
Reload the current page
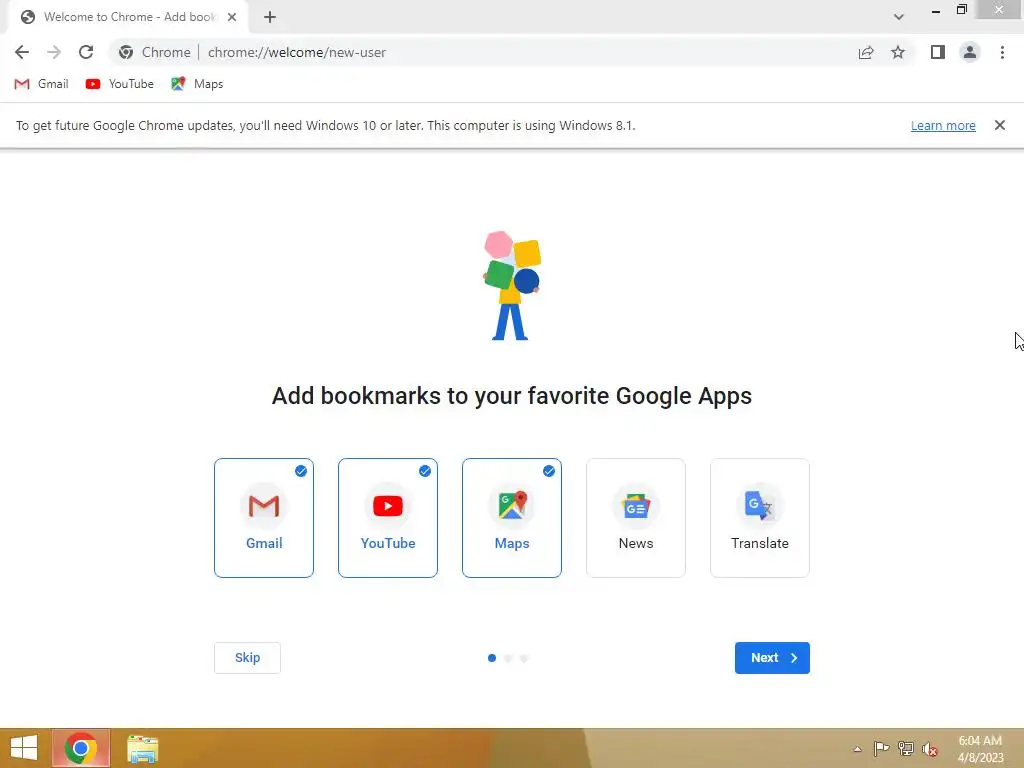(x=86, y=52)
